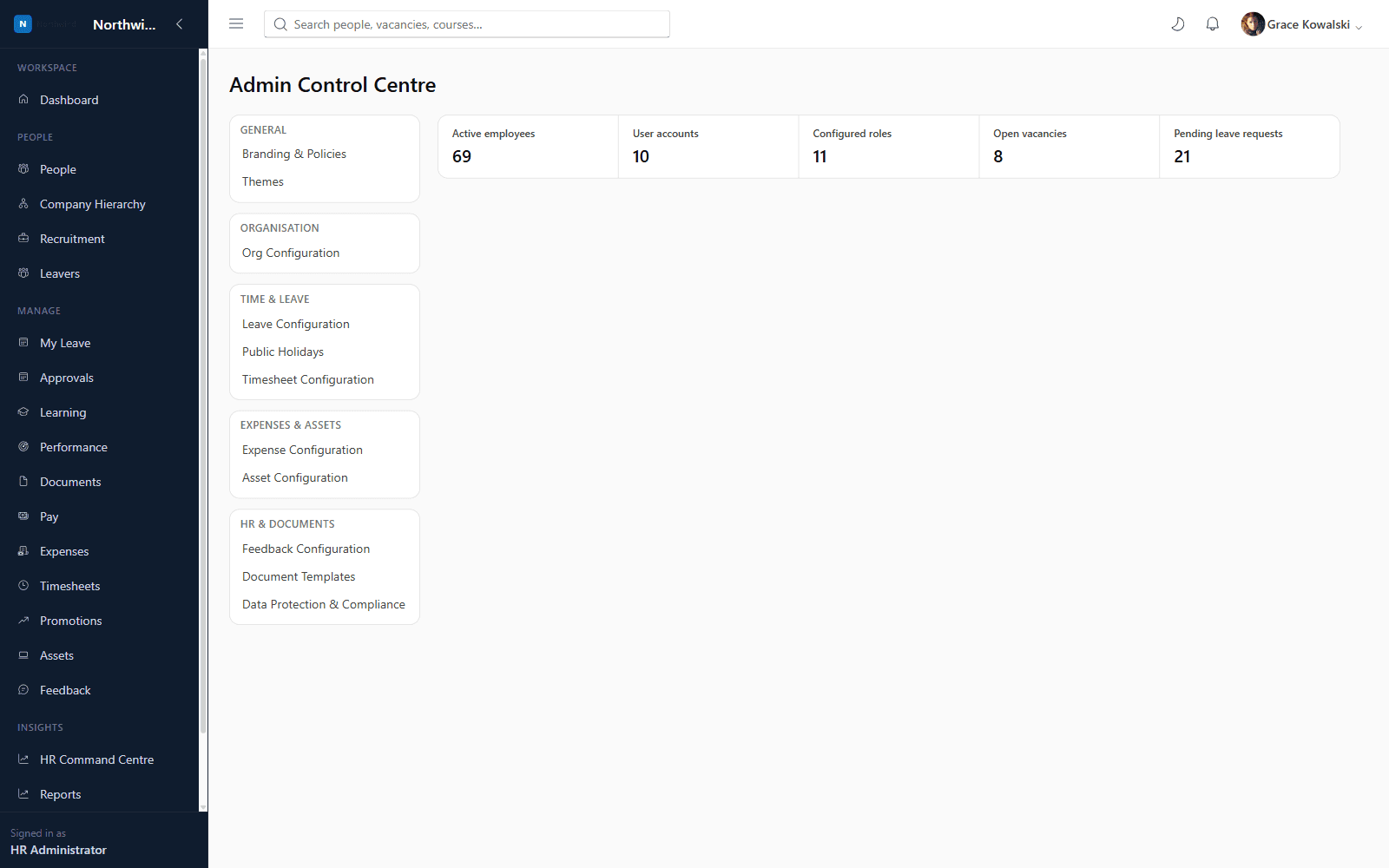Image resolution: width=1389 pixels, height=868 pixels.
Task: Open Promotions from sidebar
Action: click(x=99, y=621)
